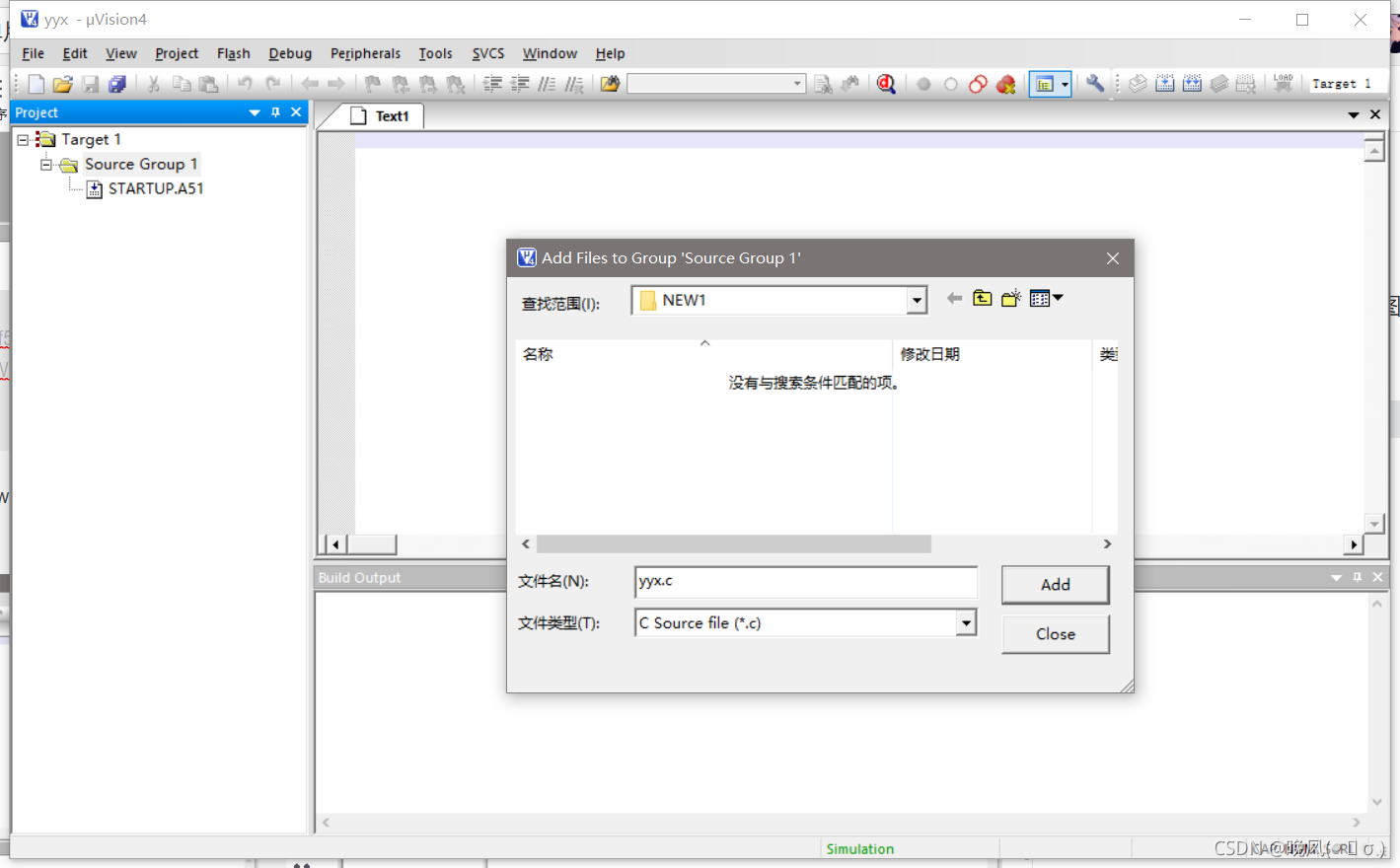Start debug session magnifier icon

(886, 85)
